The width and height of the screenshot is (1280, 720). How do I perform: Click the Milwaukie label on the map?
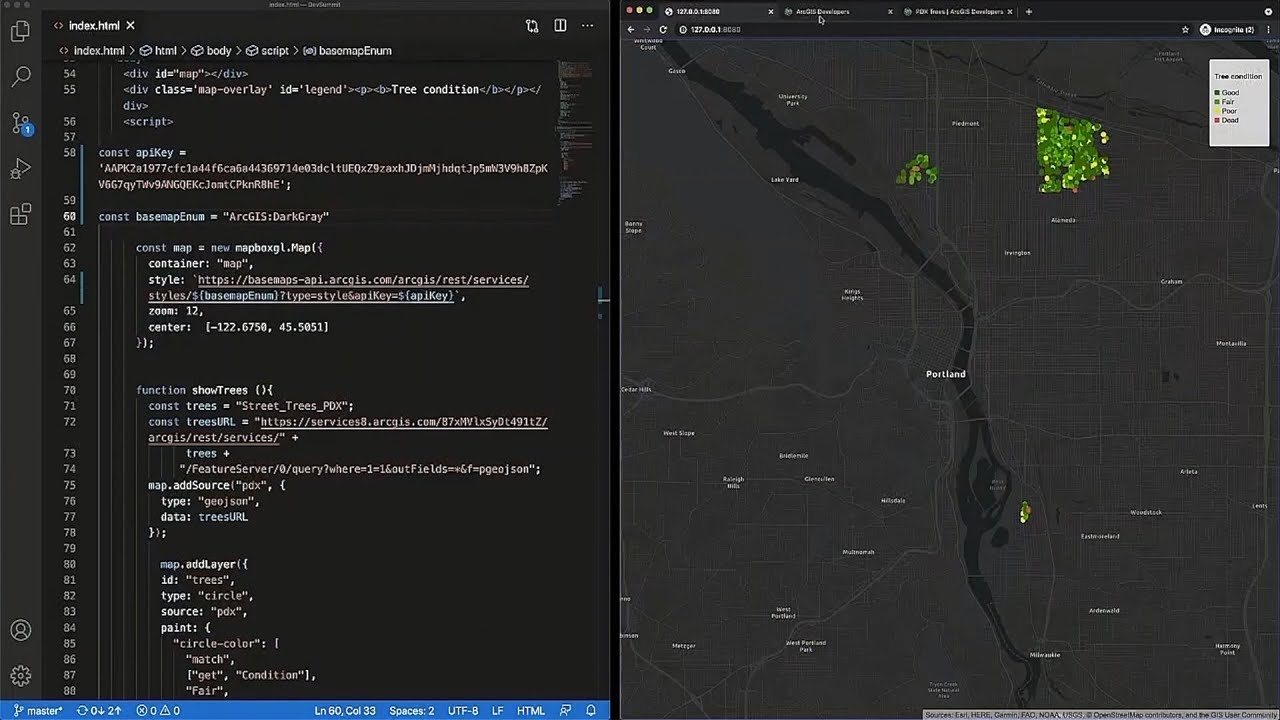1045,655
